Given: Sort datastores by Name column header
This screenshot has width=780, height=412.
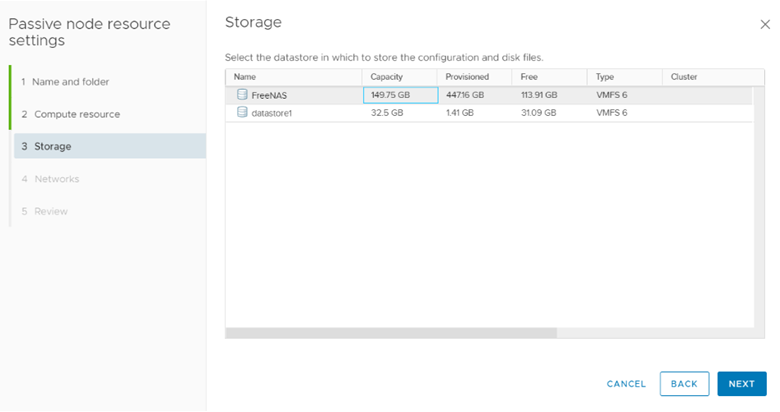Looking at the screenshot, I should [245, 76].
